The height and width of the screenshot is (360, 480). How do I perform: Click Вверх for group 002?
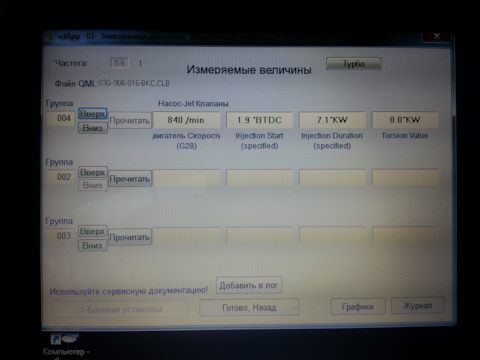coord(93,172)
